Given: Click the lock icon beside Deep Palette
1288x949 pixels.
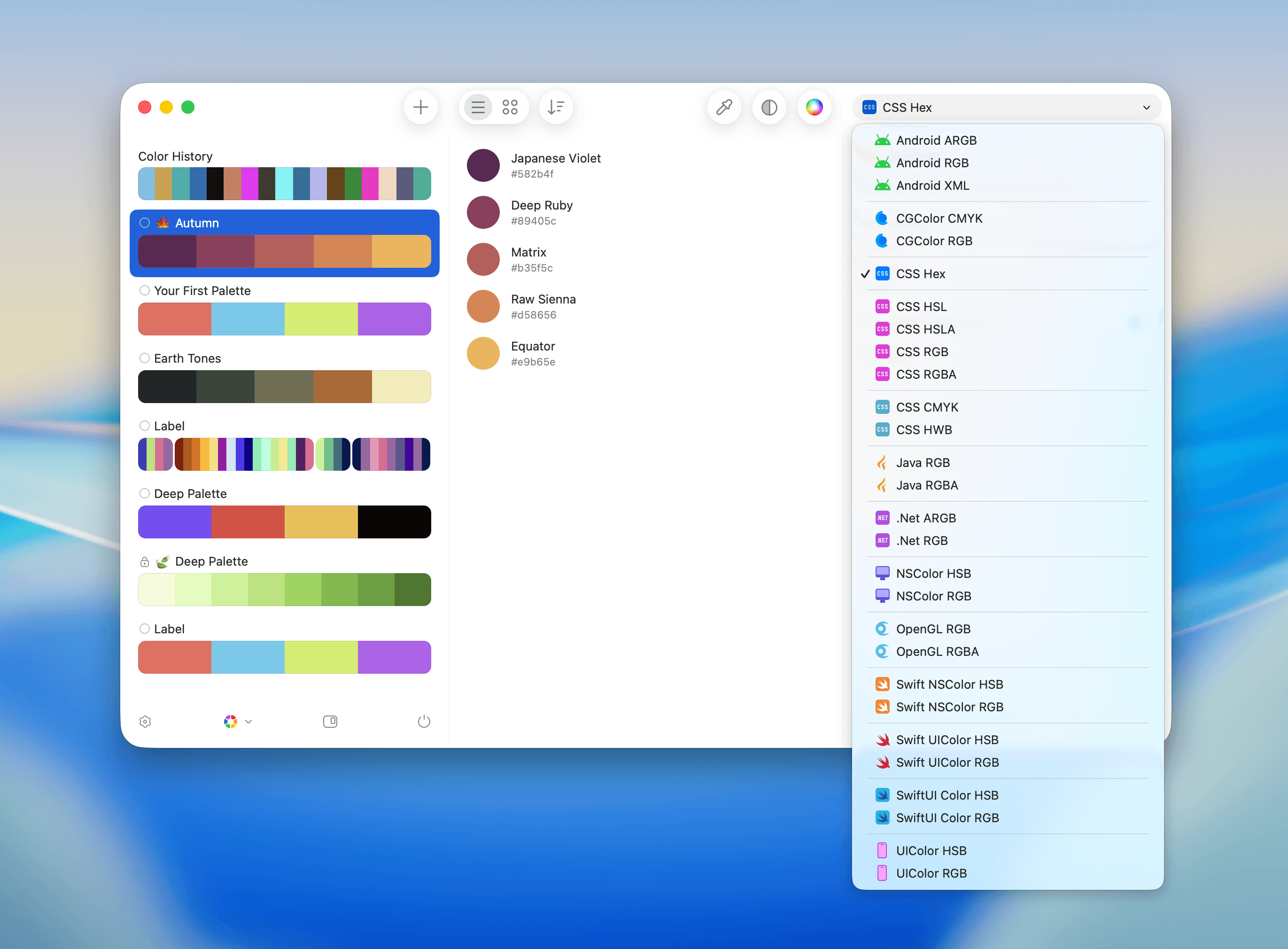Looking at the screenshot, I should point(145,562).
